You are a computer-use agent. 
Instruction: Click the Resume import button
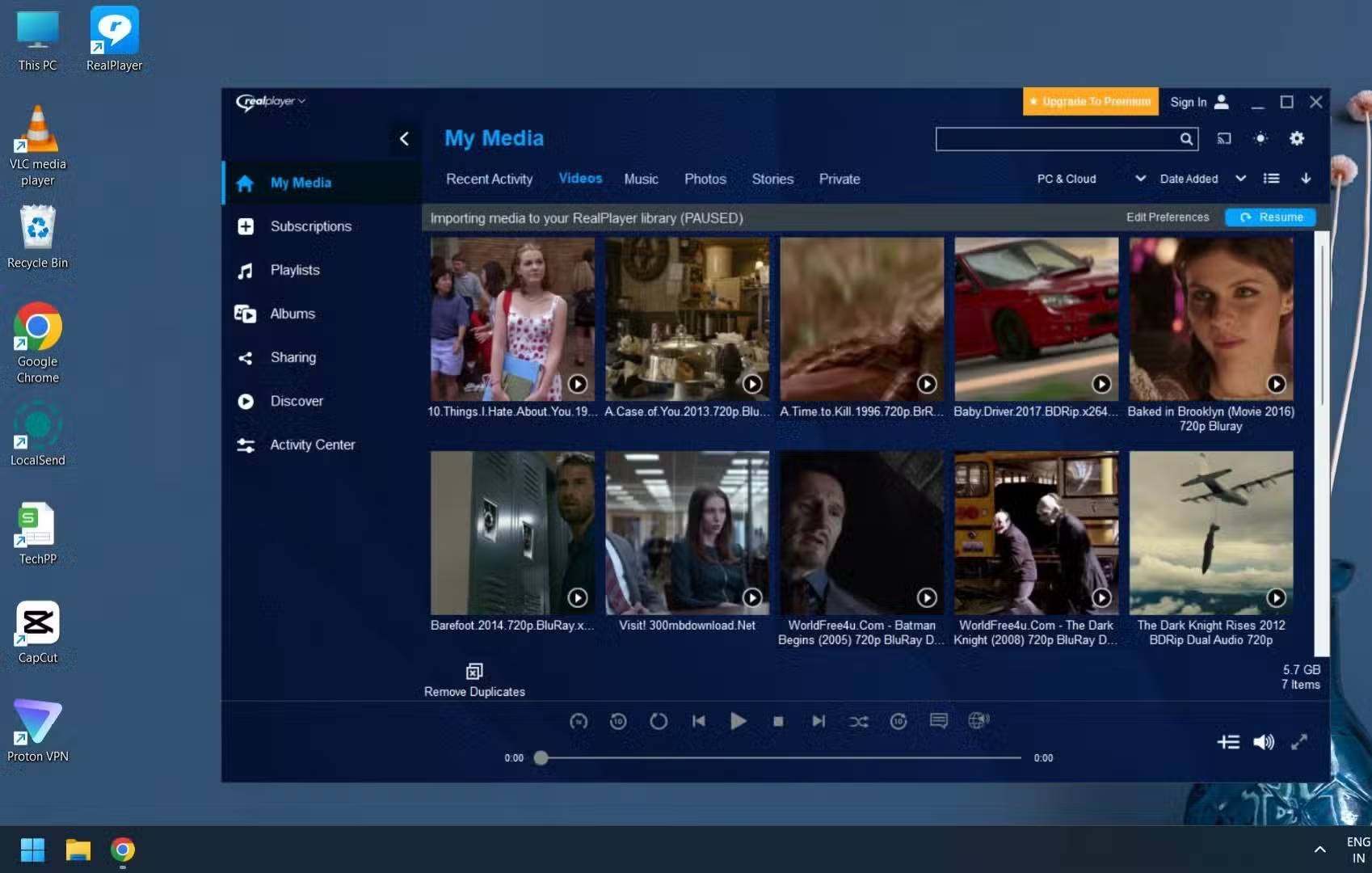tap(1270, 217)
